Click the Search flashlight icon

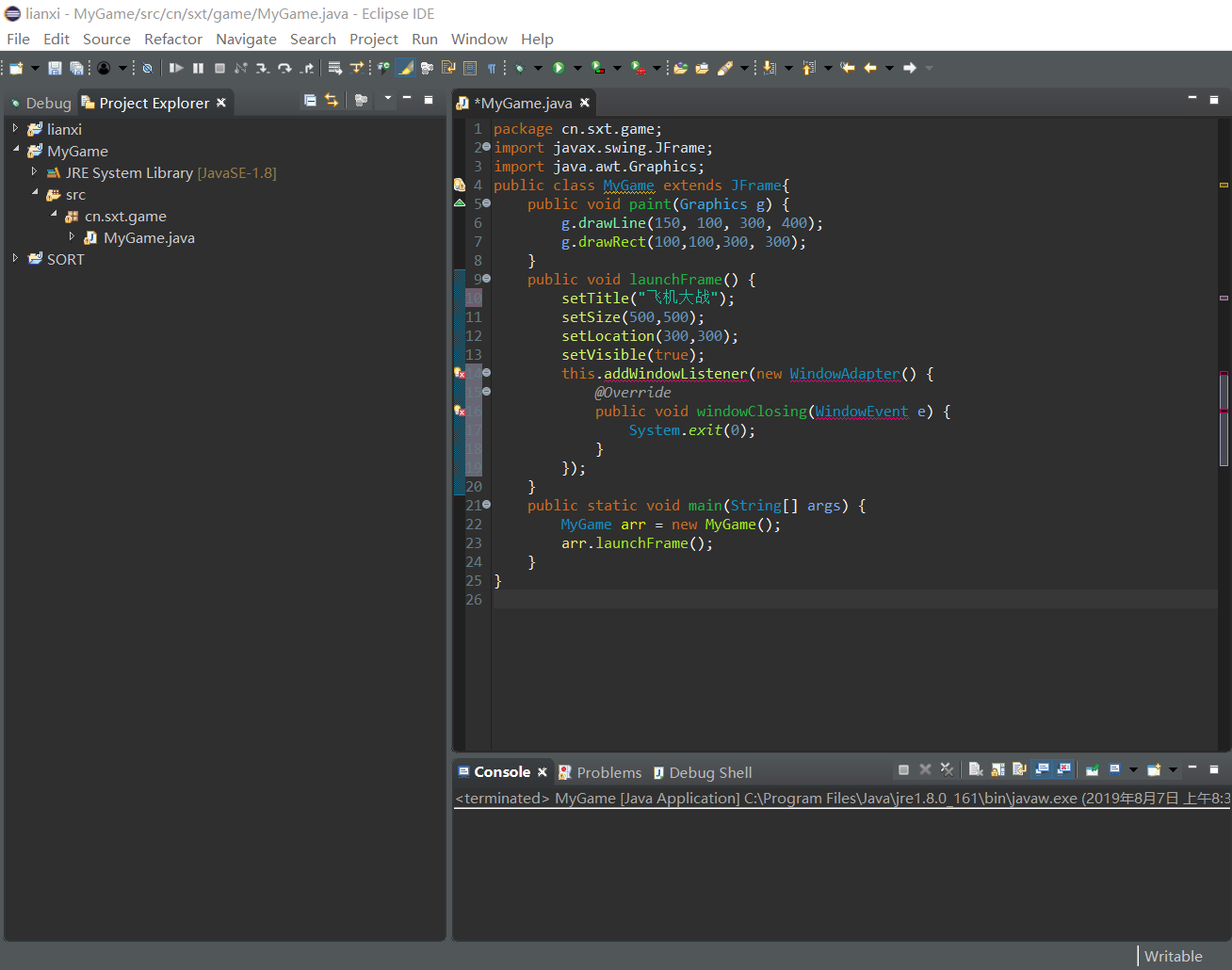(x=724, y=68)
